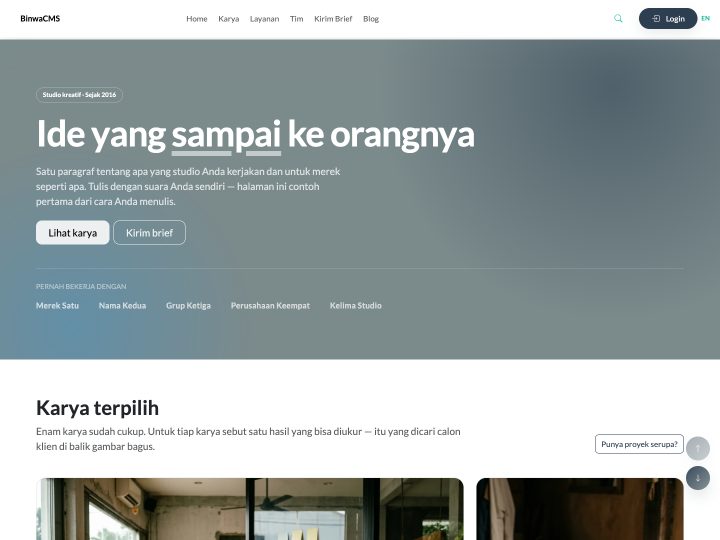720x540 pixels.
Task: Click the Grup Ketiga client name
Action: click(x=188, y=305)
